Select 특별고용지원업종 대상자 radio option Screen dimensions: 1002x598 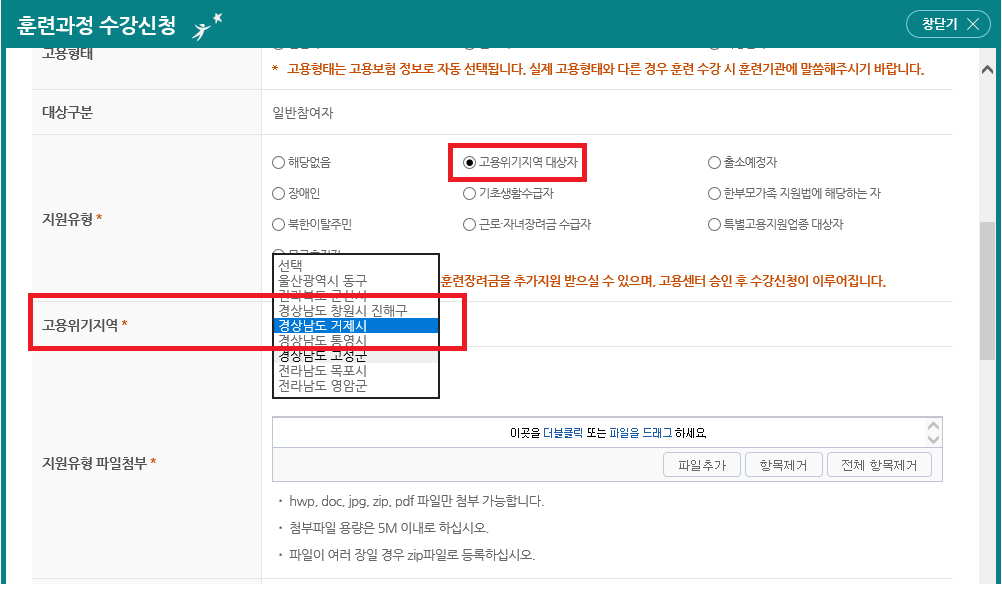(x=714, y=225)
